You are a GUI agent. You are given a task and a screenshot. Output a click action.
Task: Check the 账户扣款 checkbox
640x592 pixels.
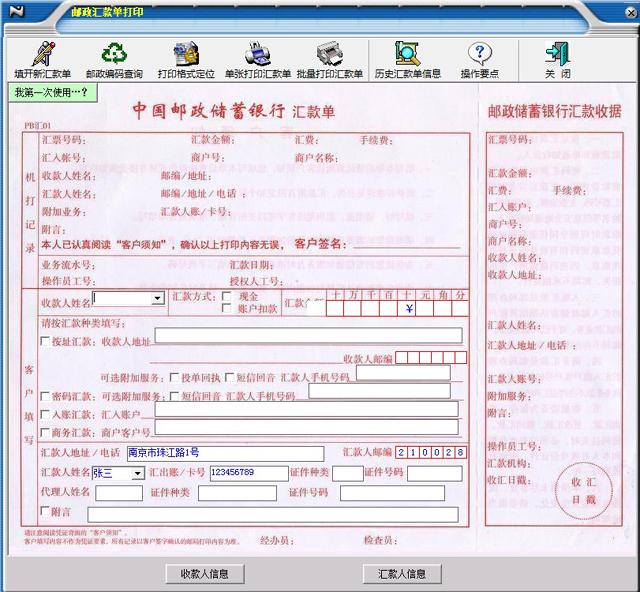(227, 309)
